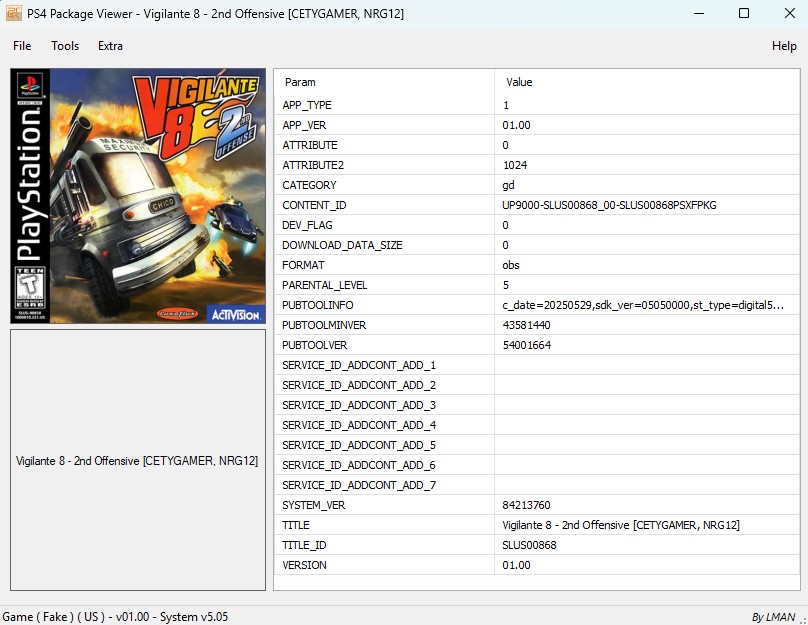Click the system version value 84213760
This screenshot has width=808, height=625.
(526, 505)
